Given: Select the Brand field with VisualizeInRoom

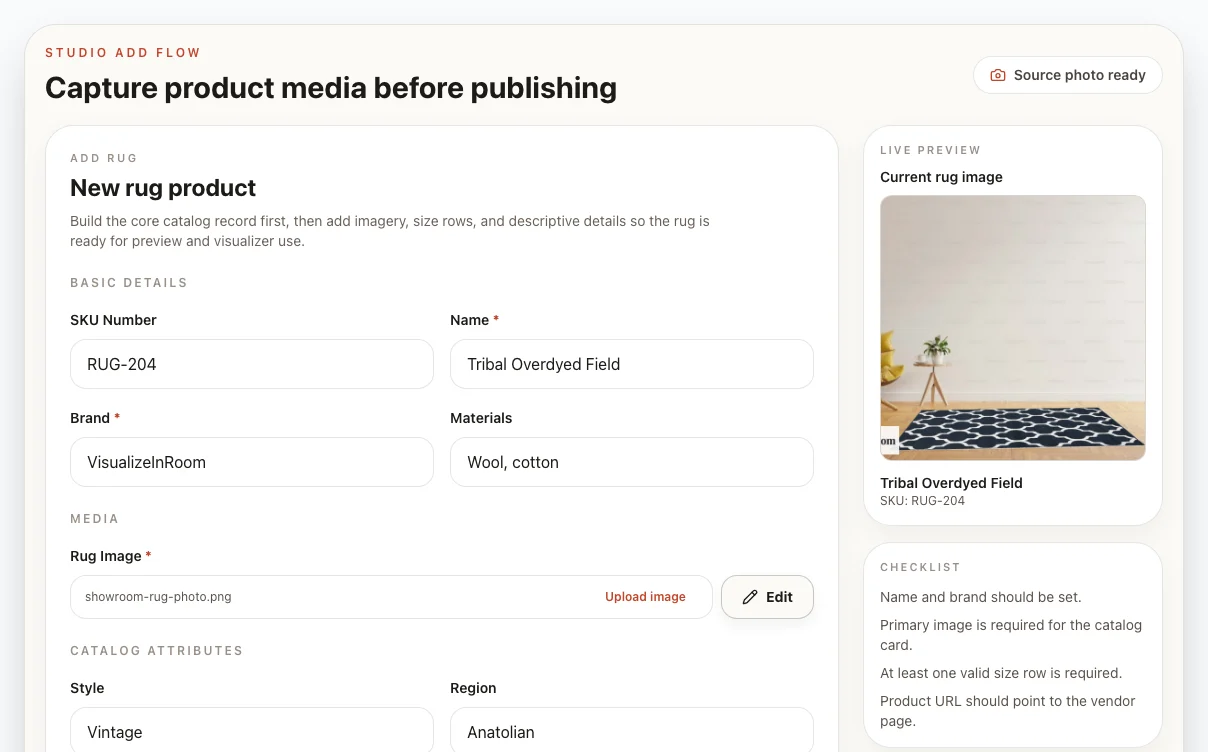Looking at the screenshot, I should (x=252, y=462).
